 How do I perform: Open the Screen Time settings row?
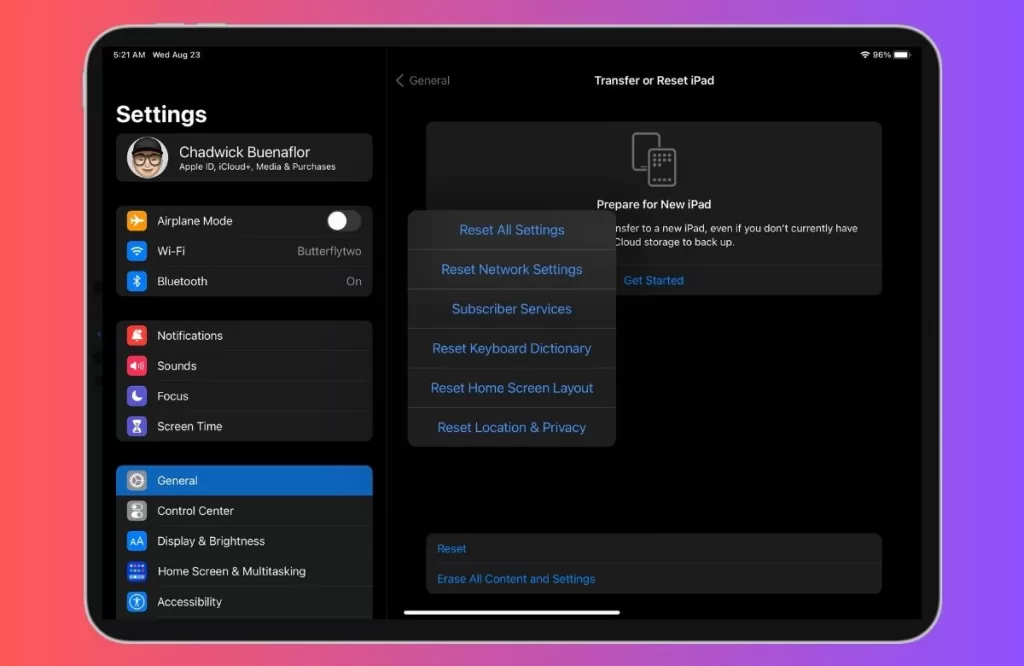tap(244, 426)
